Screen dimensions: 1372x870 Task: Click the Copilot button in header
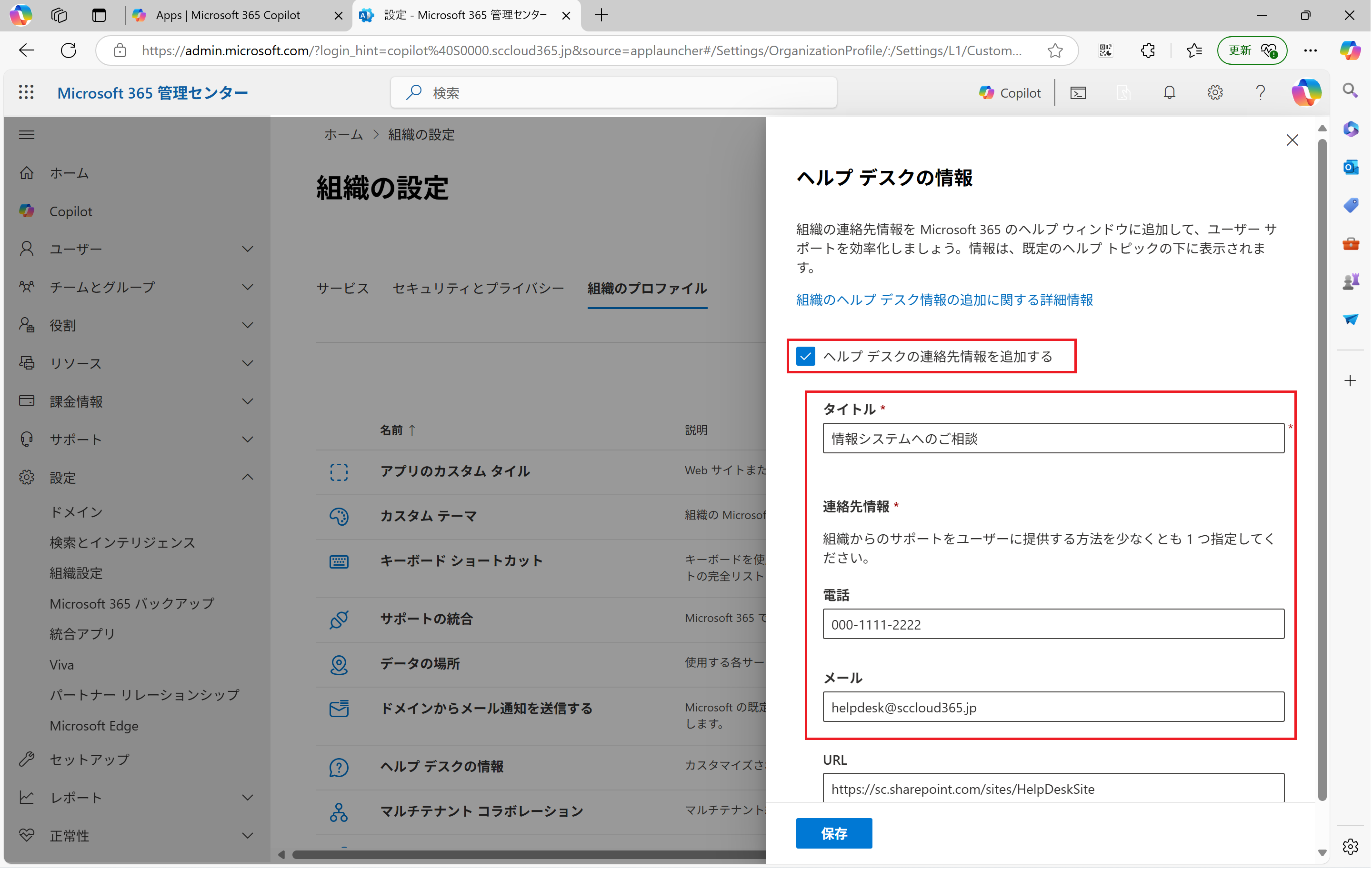click(1009, 92)
